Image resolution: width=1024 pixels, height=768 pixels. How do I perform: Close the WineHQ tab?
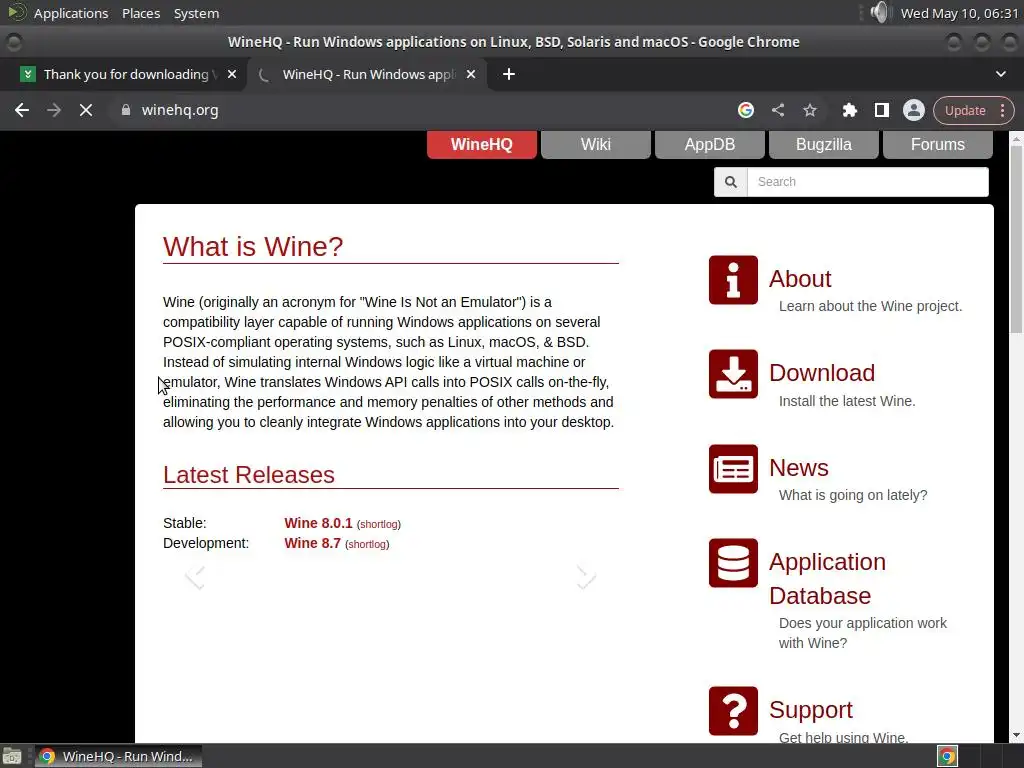471,74
